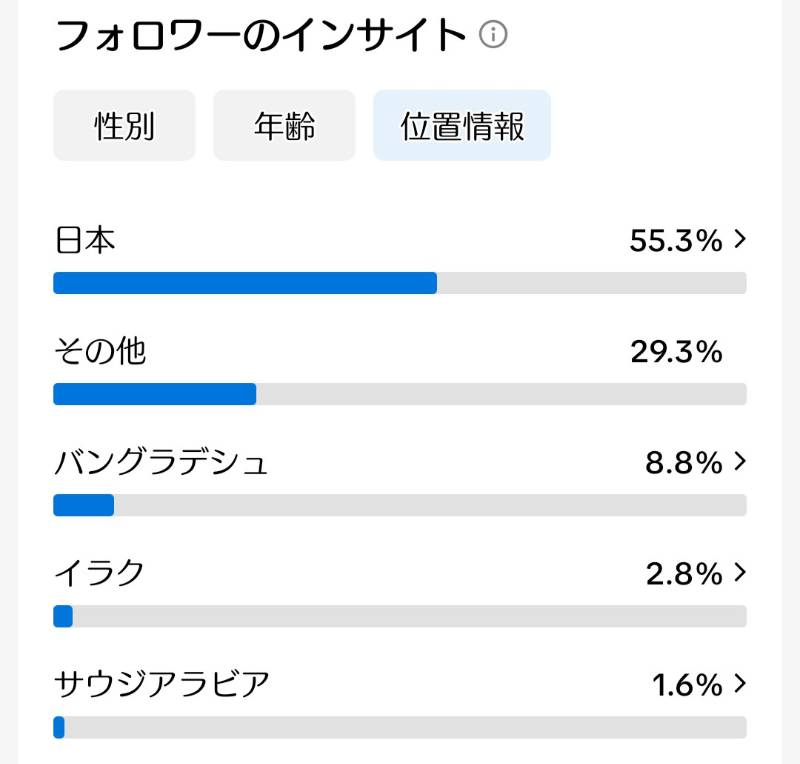
Task: Click the 8.8% percentage value
Action: (684, 462)
